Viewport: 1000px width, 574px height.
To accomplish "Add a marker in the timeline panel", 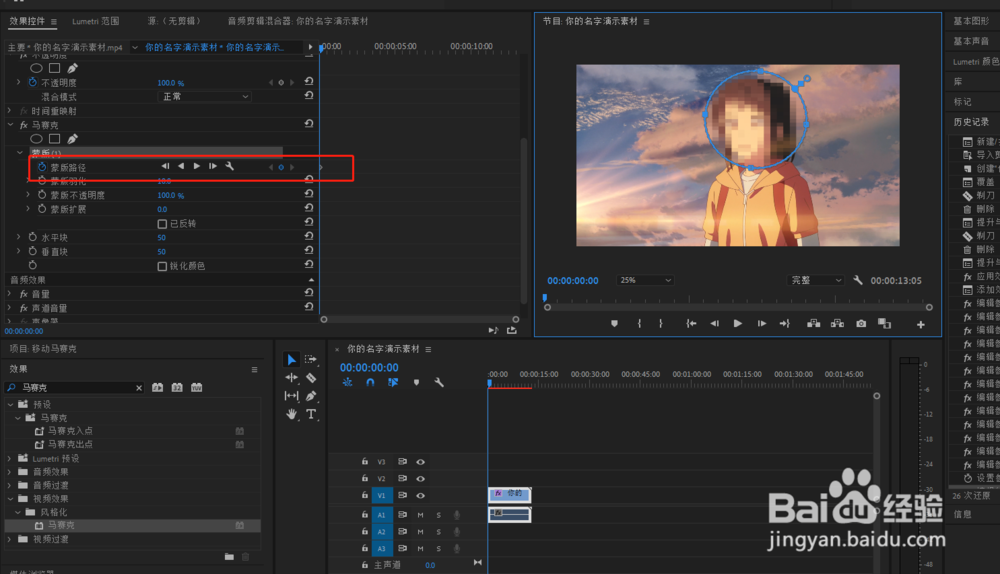I will [416, 383].
